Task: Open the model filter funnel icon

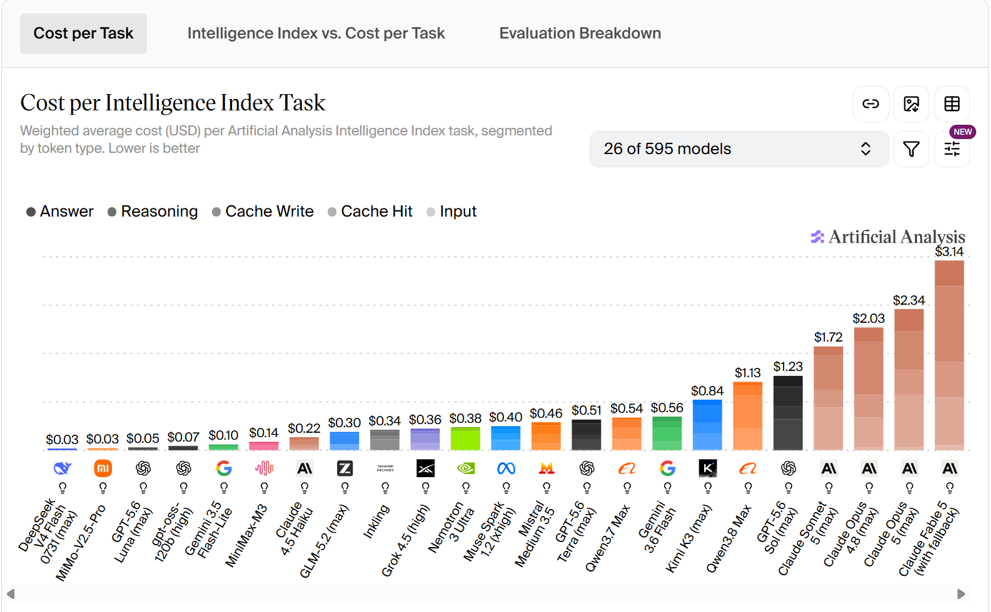Action: (x=911, y=149)
